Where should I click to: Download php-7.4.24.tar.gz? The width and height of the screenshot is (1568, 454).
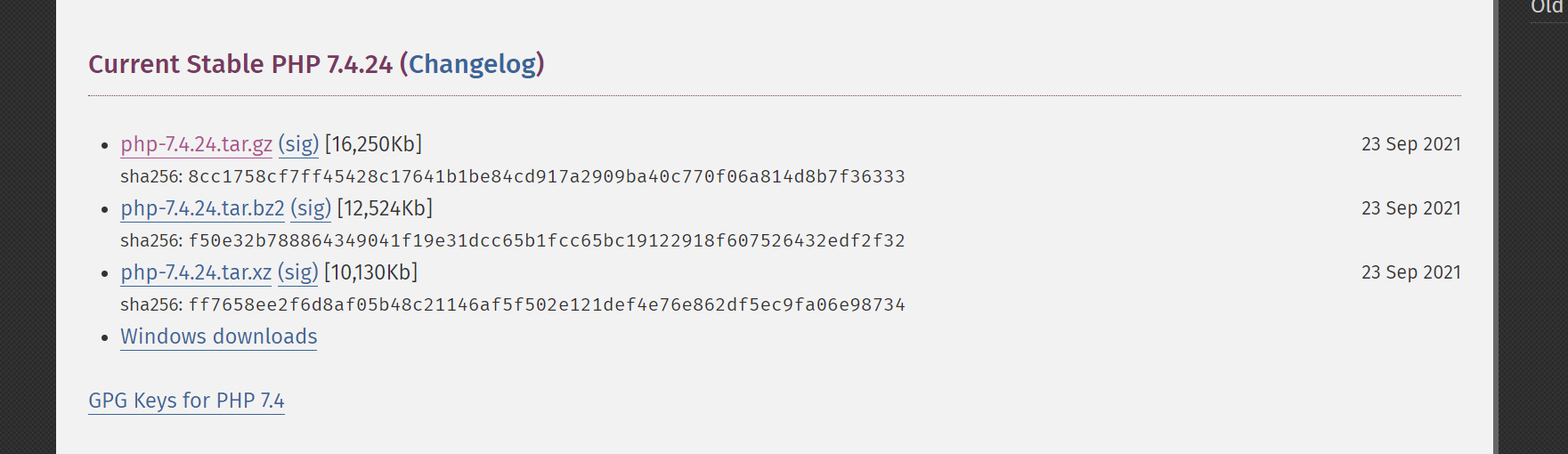pyautogui.click(x=197, y=144)
